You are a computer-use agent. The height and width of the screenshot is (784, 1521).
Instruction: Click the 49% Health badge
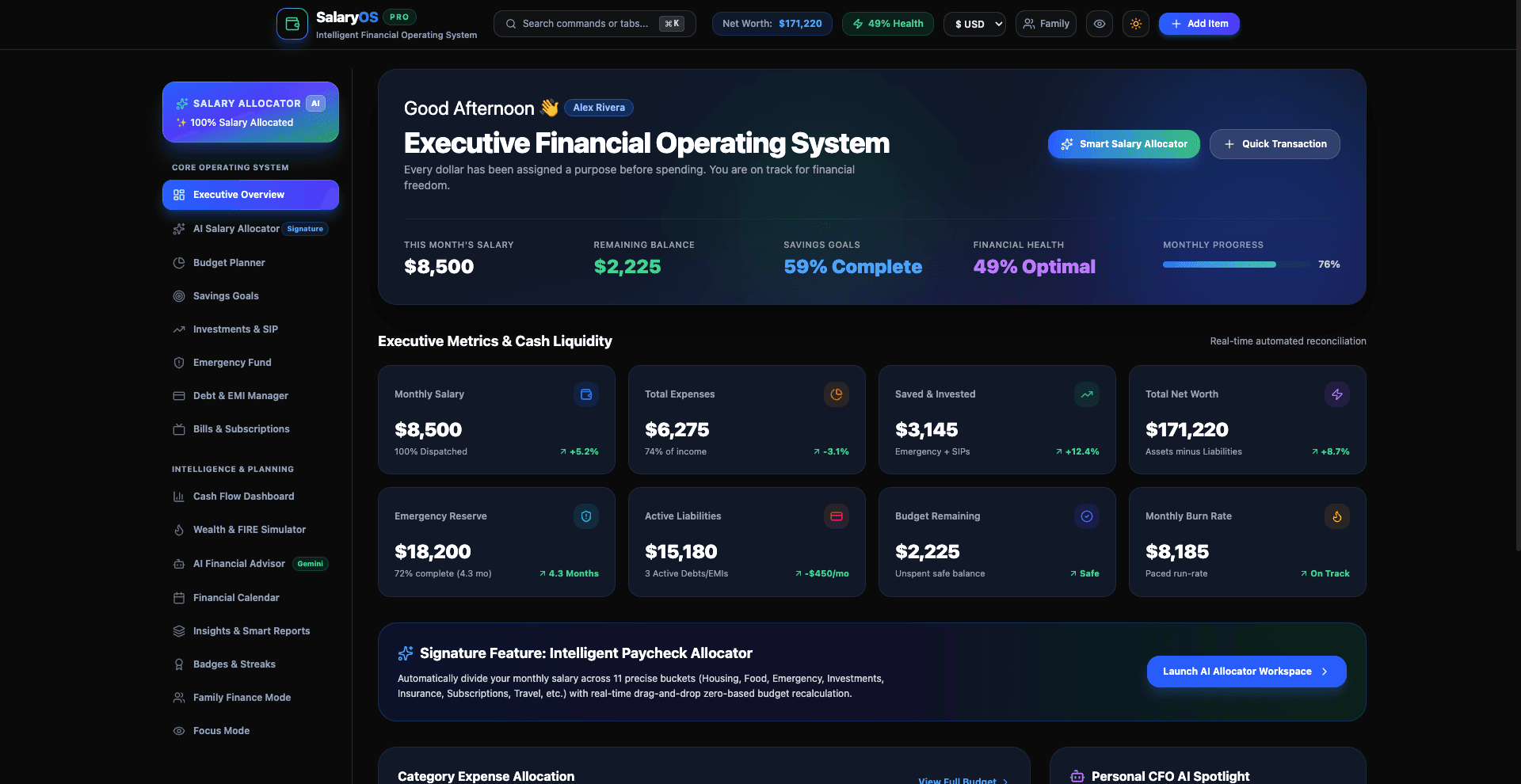click(888, 24)
